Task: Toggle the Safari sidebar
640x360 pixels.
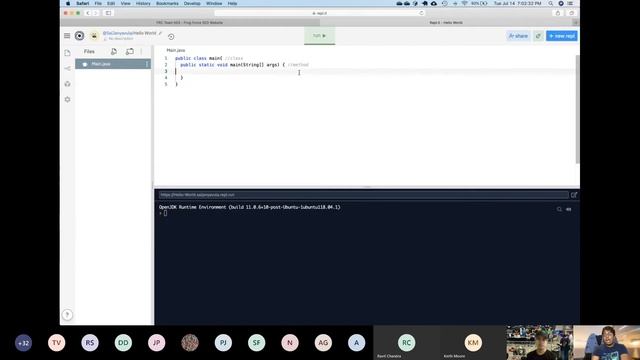Action: point(109,13)
